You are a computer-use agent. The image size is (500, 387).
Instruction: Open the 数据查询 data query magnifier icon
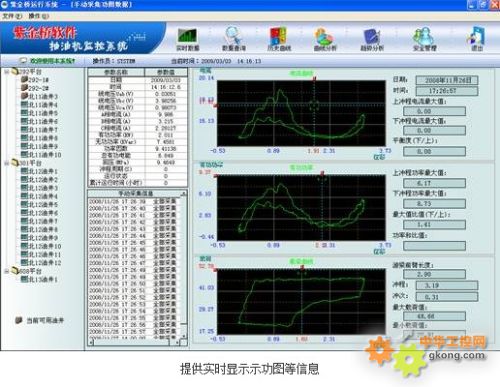[x=234, y=39]
